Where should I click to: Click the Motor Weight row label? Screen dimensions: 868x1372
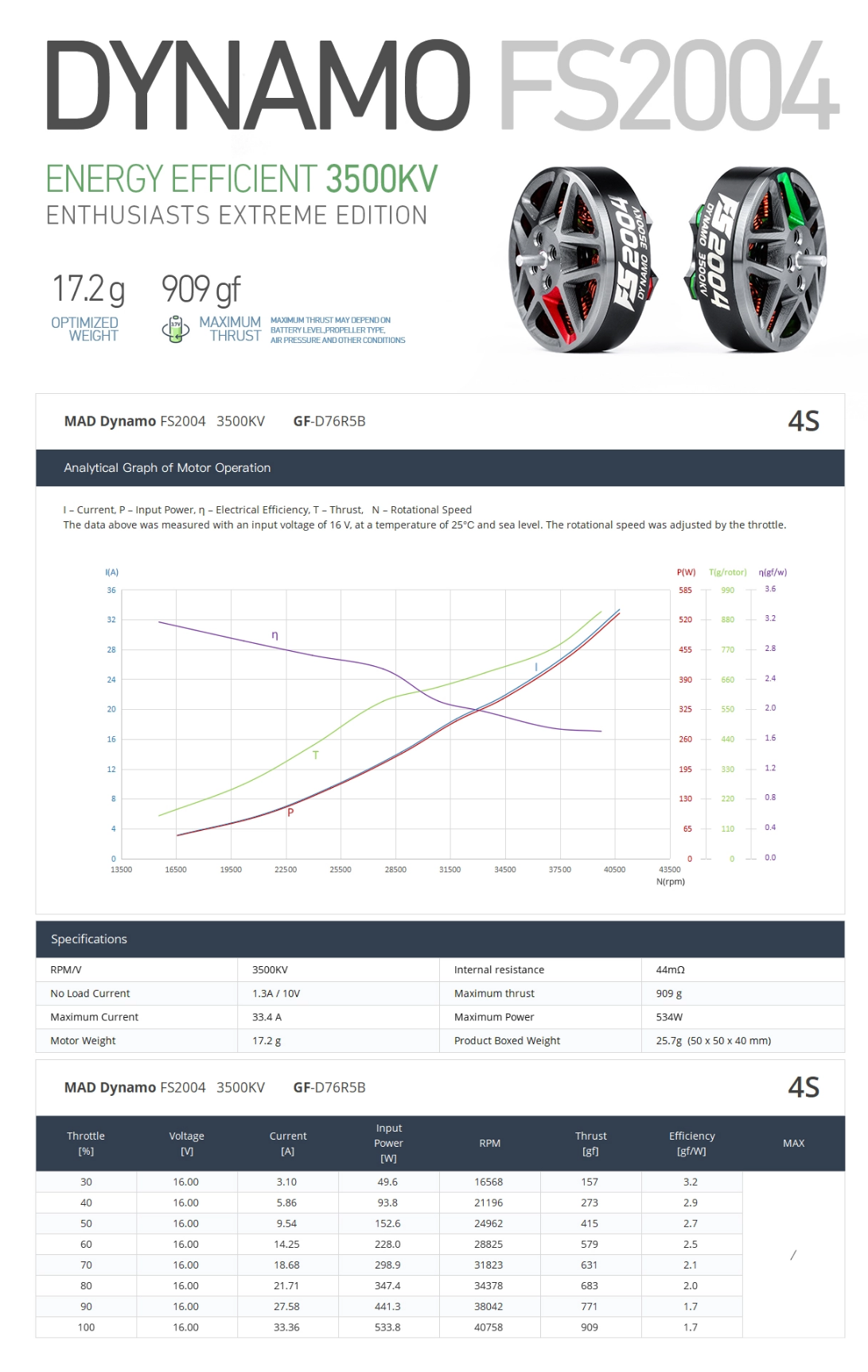(x=83, y=1041)
